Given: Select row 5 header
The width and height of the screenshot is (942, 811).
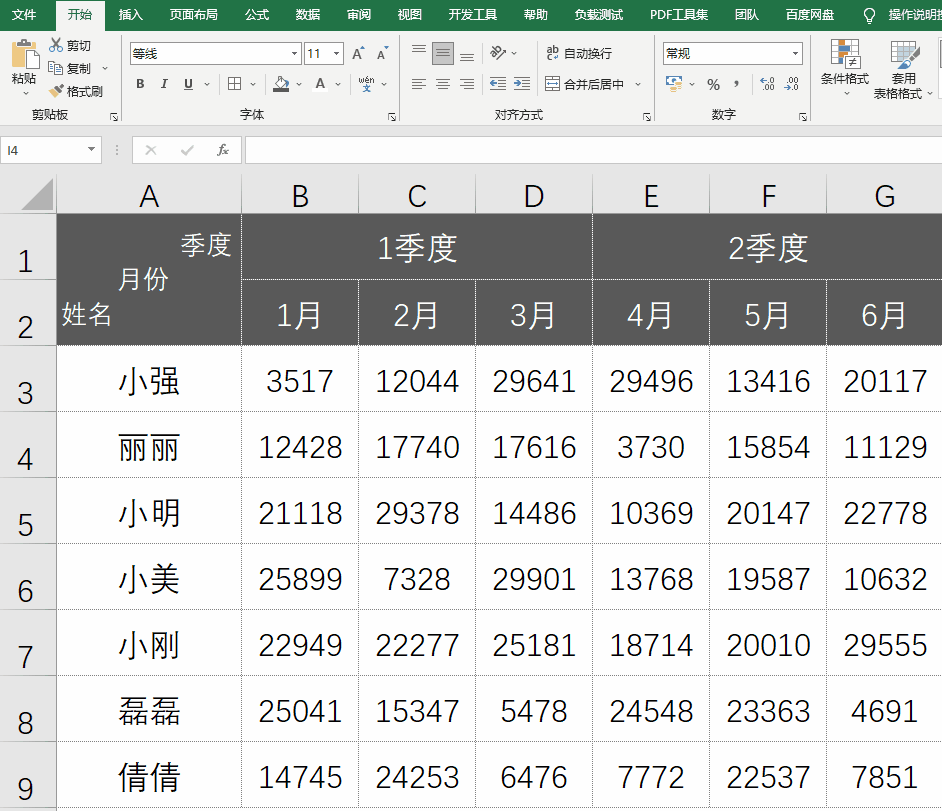Looking at the screenshot, I should (x=28, y=511).
